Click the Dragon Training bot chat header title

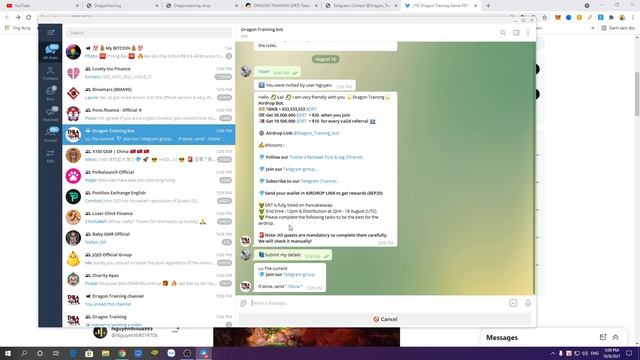[x=262, y=29]
